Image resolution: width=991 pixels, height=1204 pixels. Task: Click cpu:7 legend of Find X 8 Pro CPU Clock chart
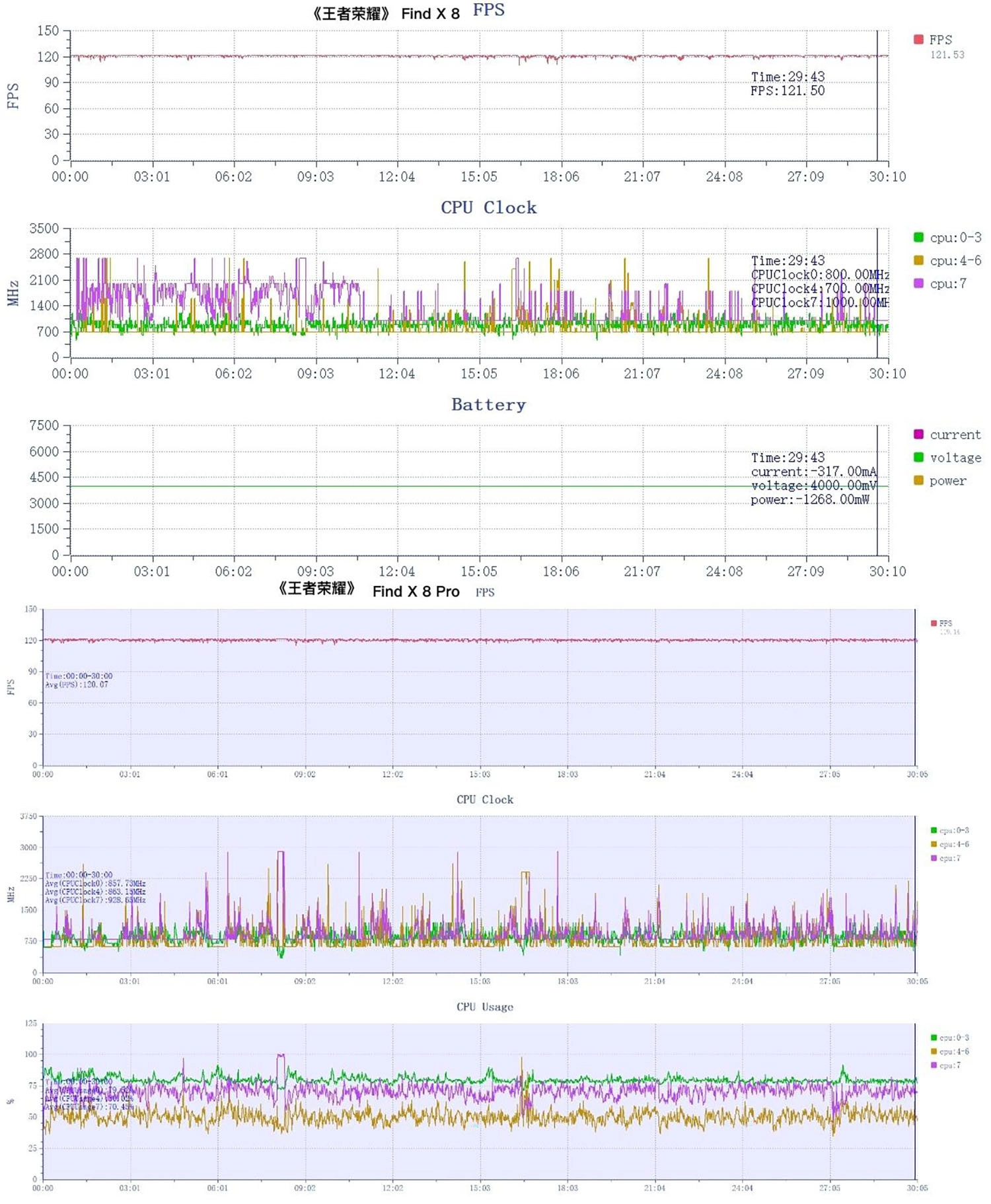pyautogui.click(x=945, y=858)
